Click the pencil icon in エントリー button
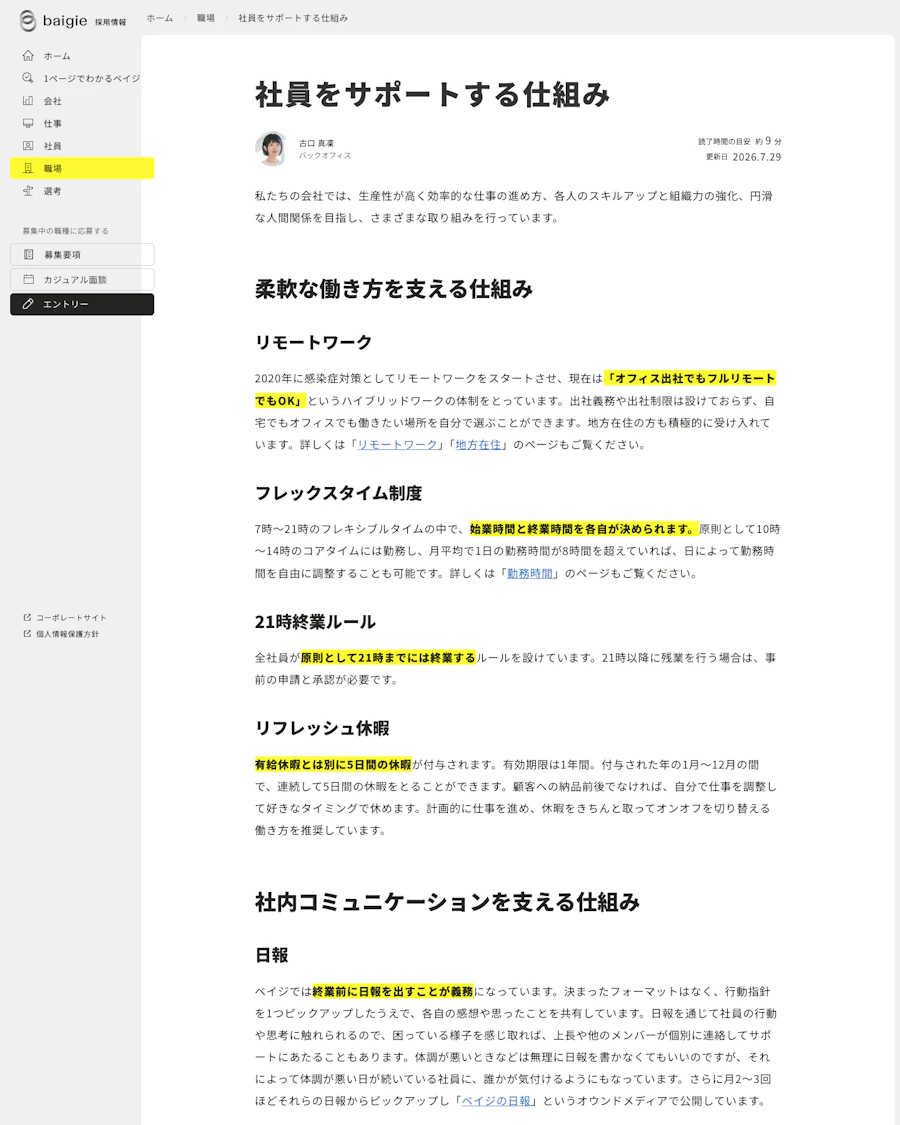This screenshot has width=900, height=1125. point(28,303)
